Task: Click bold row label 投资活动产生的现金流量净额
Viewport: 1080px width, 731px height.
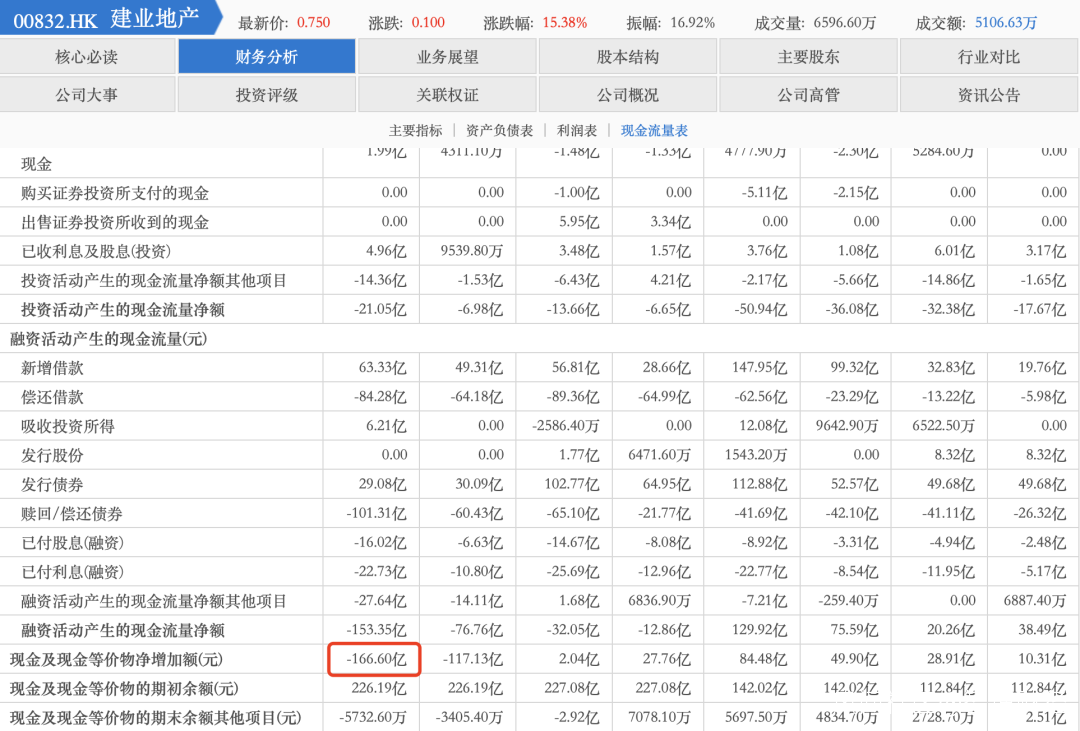Action: tap(123, 309)
